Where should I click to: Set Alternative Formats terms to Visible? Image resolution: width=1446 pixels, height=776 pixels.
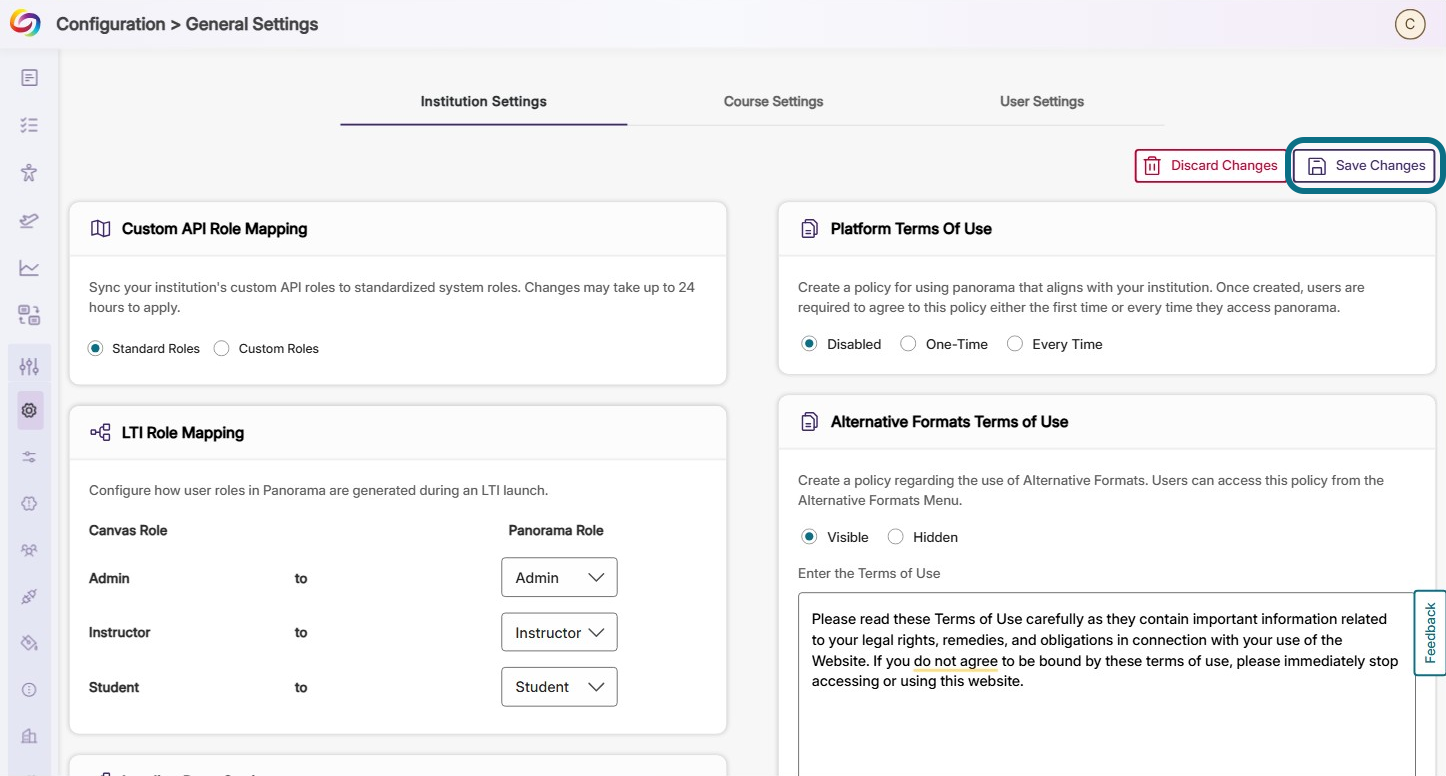(810, 537)
